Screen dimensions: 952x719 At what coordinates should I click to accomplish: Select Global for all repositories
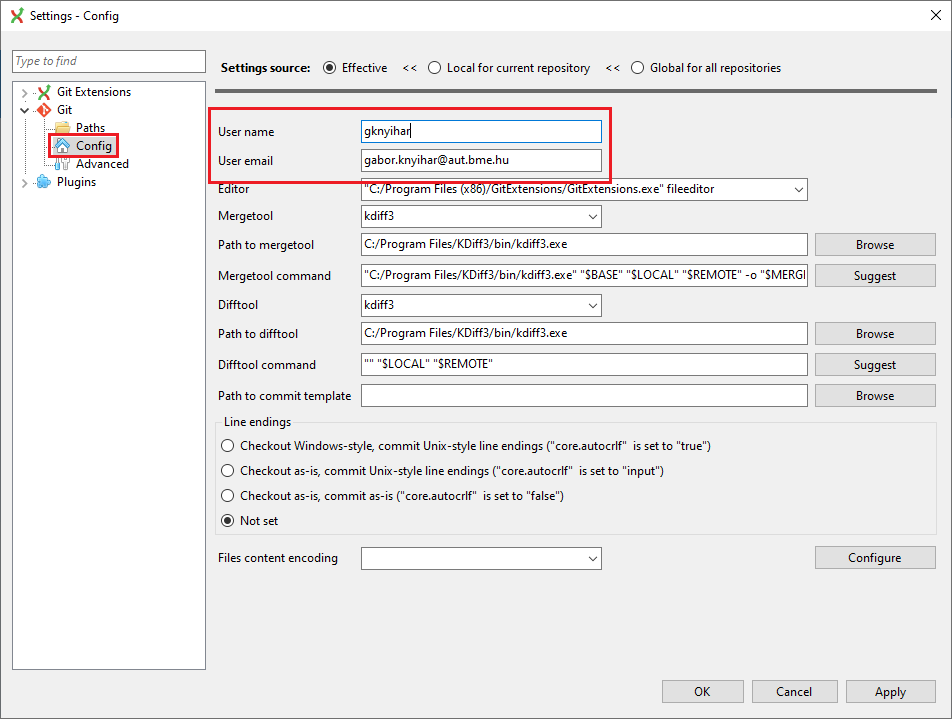pos(637,68)
